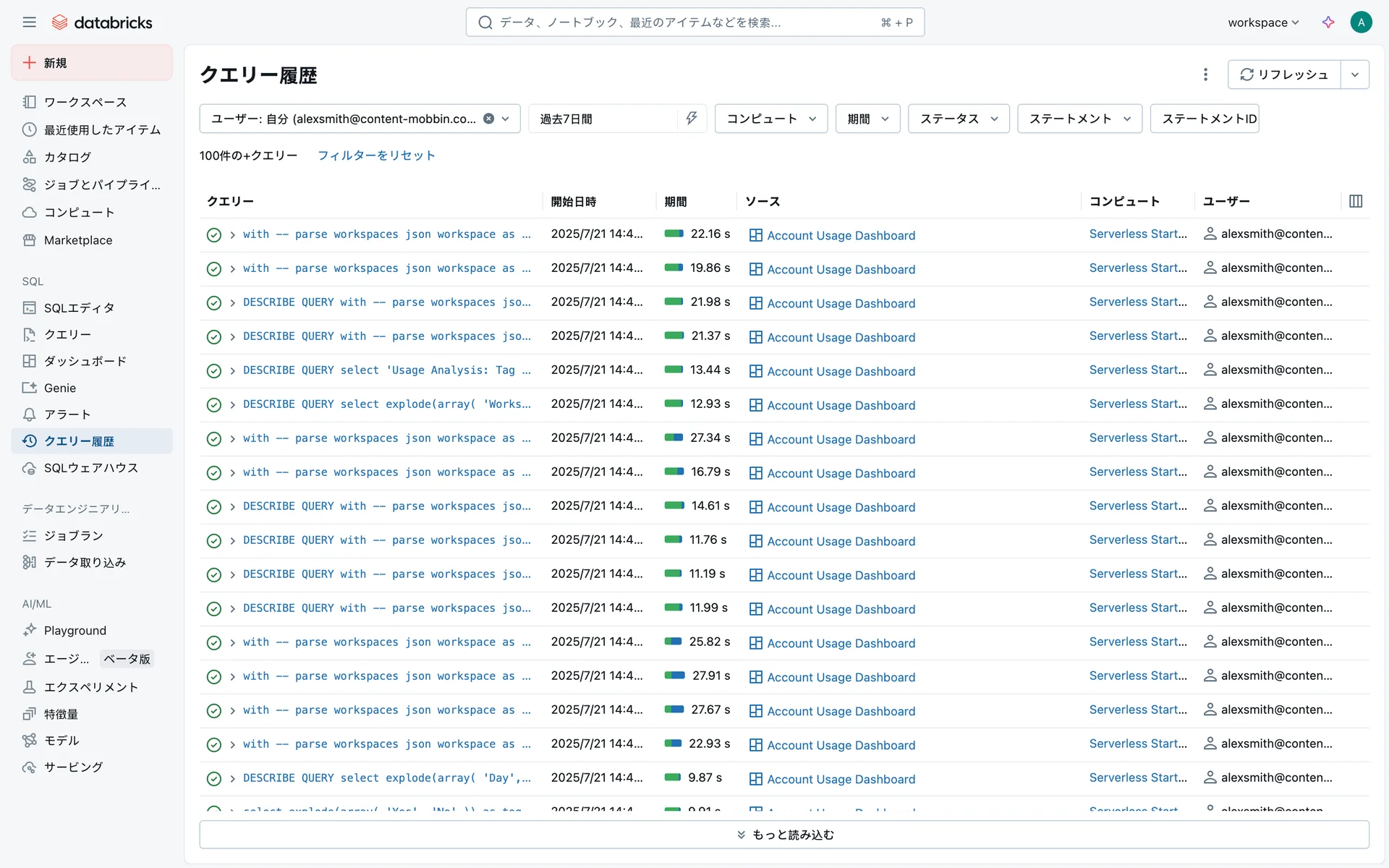Open カタログ in the sidebar
This screenshot has height=868, width=1389.
point(67,157)
